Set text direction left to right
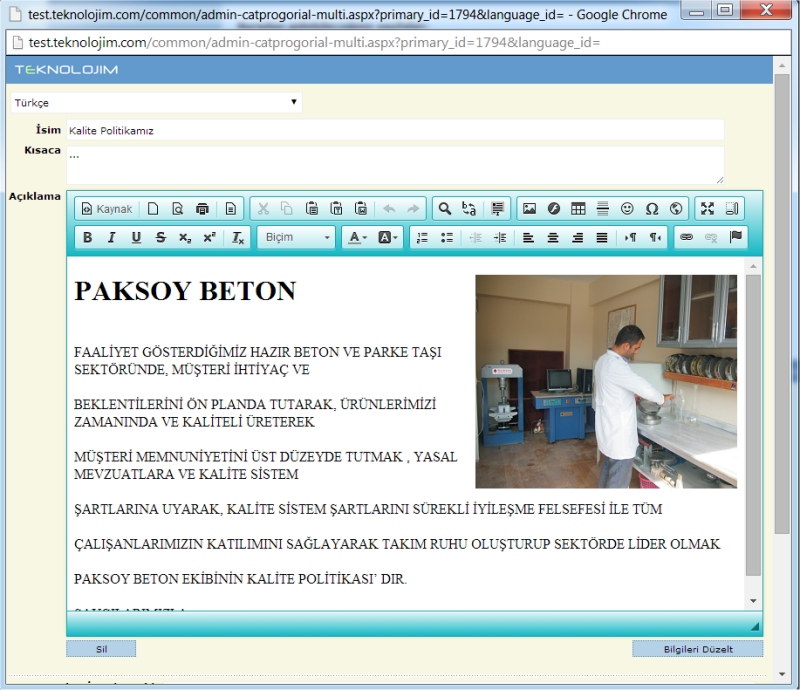Screen dimensions: 800x690 click(631, 237)
